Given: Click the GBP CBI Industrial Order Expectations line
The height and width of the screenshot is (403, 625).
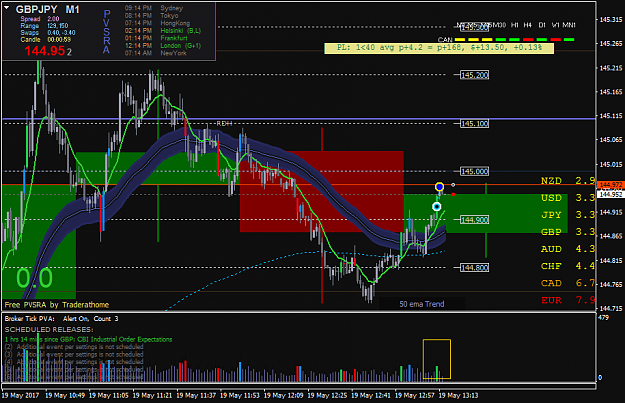Looking at the screenshot, I should point(88,340).
